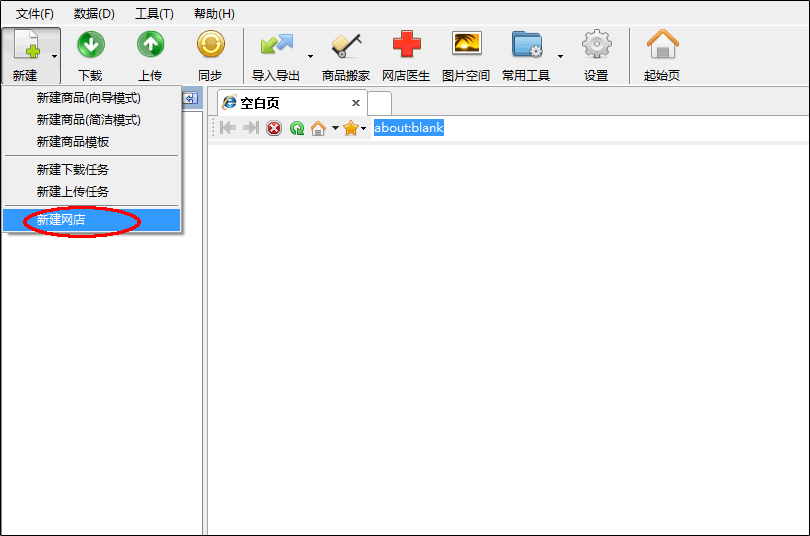This screenshot has width=810, height=536.
Task: Click the browser home icon
Action: pyautogui.click(x=318, y=128)
